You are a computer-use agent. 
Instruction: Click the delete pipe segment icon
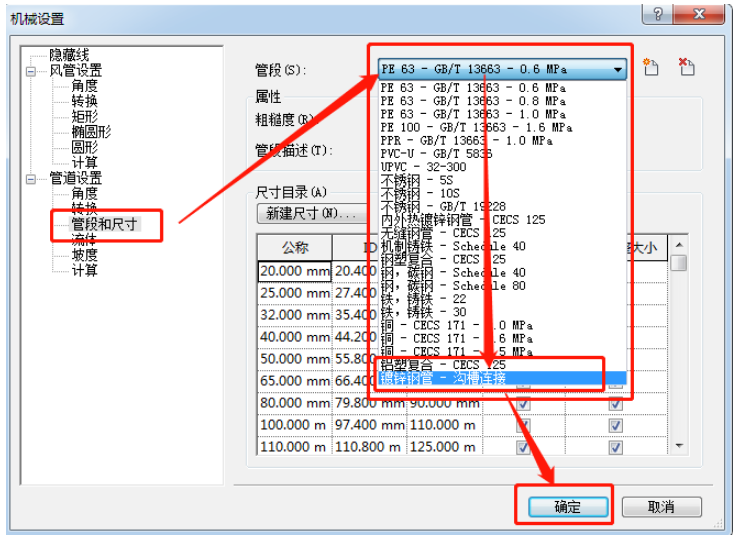[686, 67]
